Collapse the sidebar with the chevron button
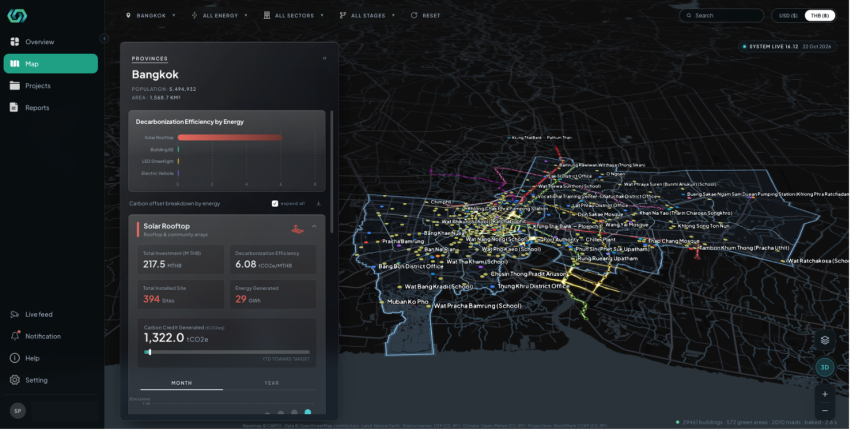The height and width of the screenshot is (430, 850). point(104,38)
